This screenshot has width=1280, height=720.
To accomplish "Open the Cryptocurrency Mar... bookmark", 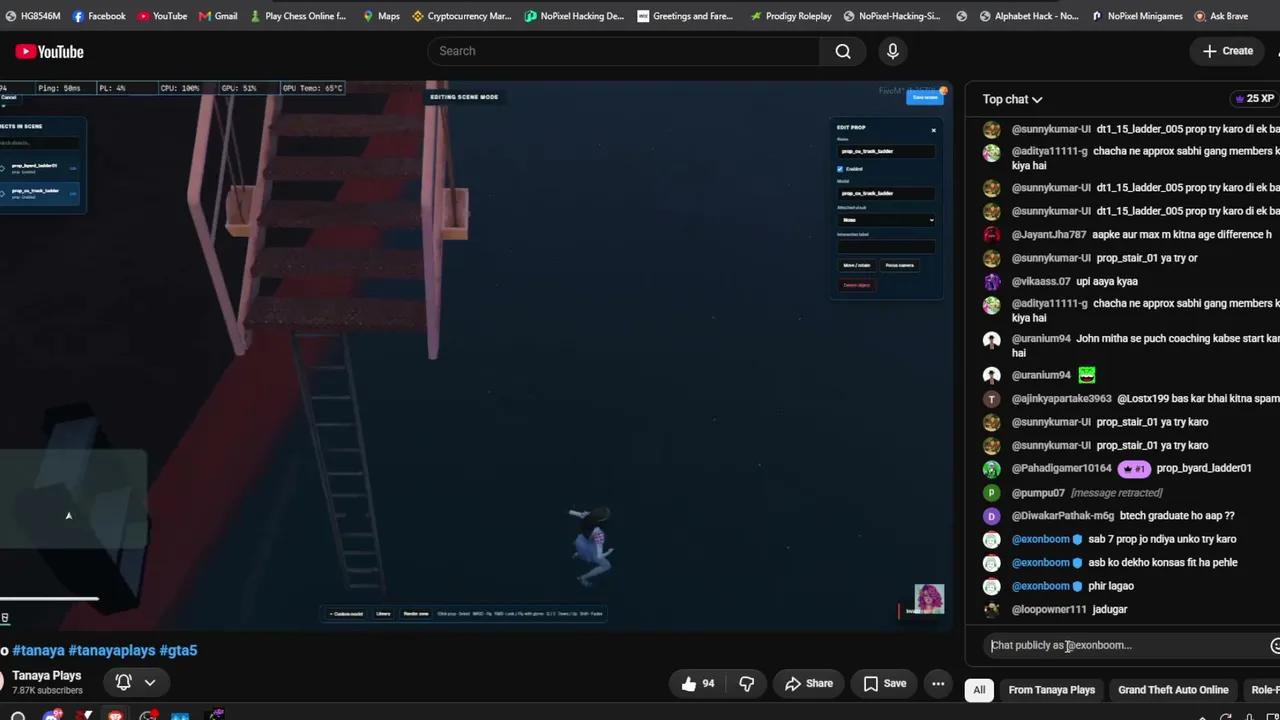I will pos(462,16).
